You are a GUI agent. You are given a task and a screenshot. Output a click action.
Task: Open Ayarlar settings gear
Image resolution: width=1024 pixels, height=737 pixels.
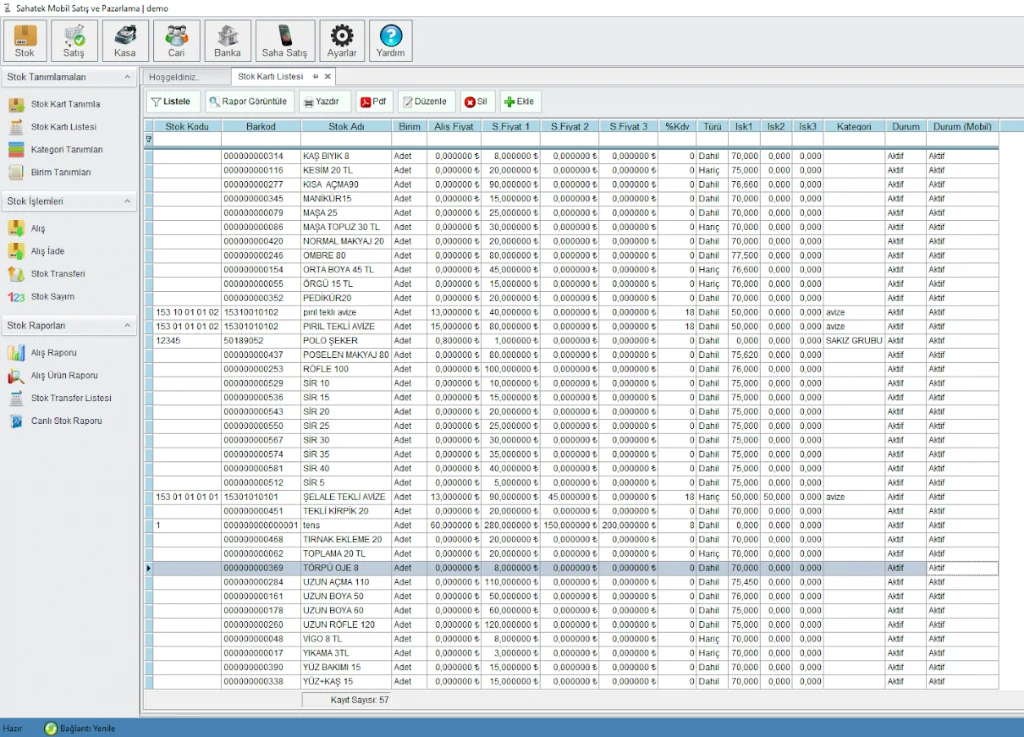(342, 40)
